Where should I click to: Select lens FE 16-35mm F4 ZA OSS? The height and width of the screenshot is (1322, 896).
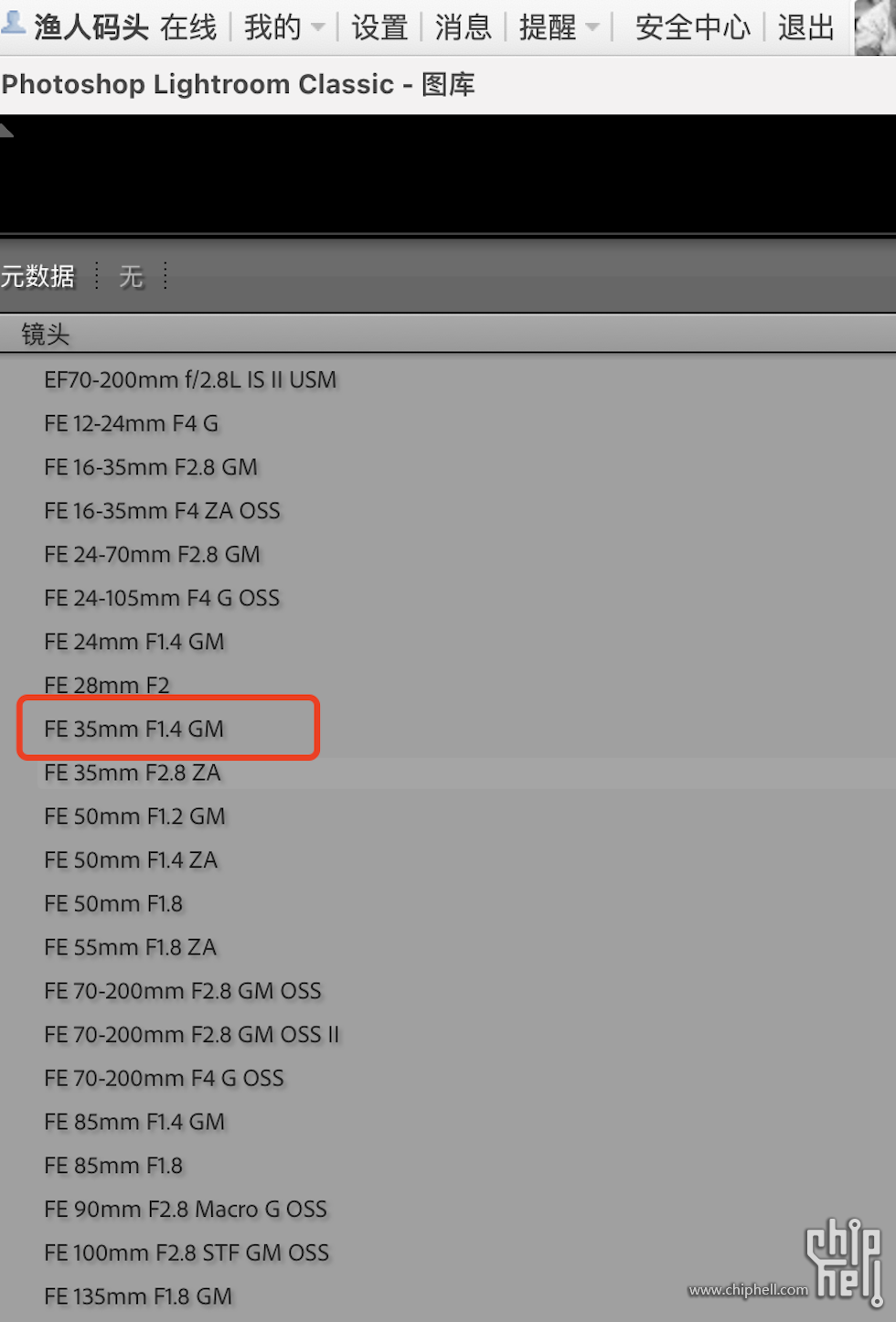162,511
